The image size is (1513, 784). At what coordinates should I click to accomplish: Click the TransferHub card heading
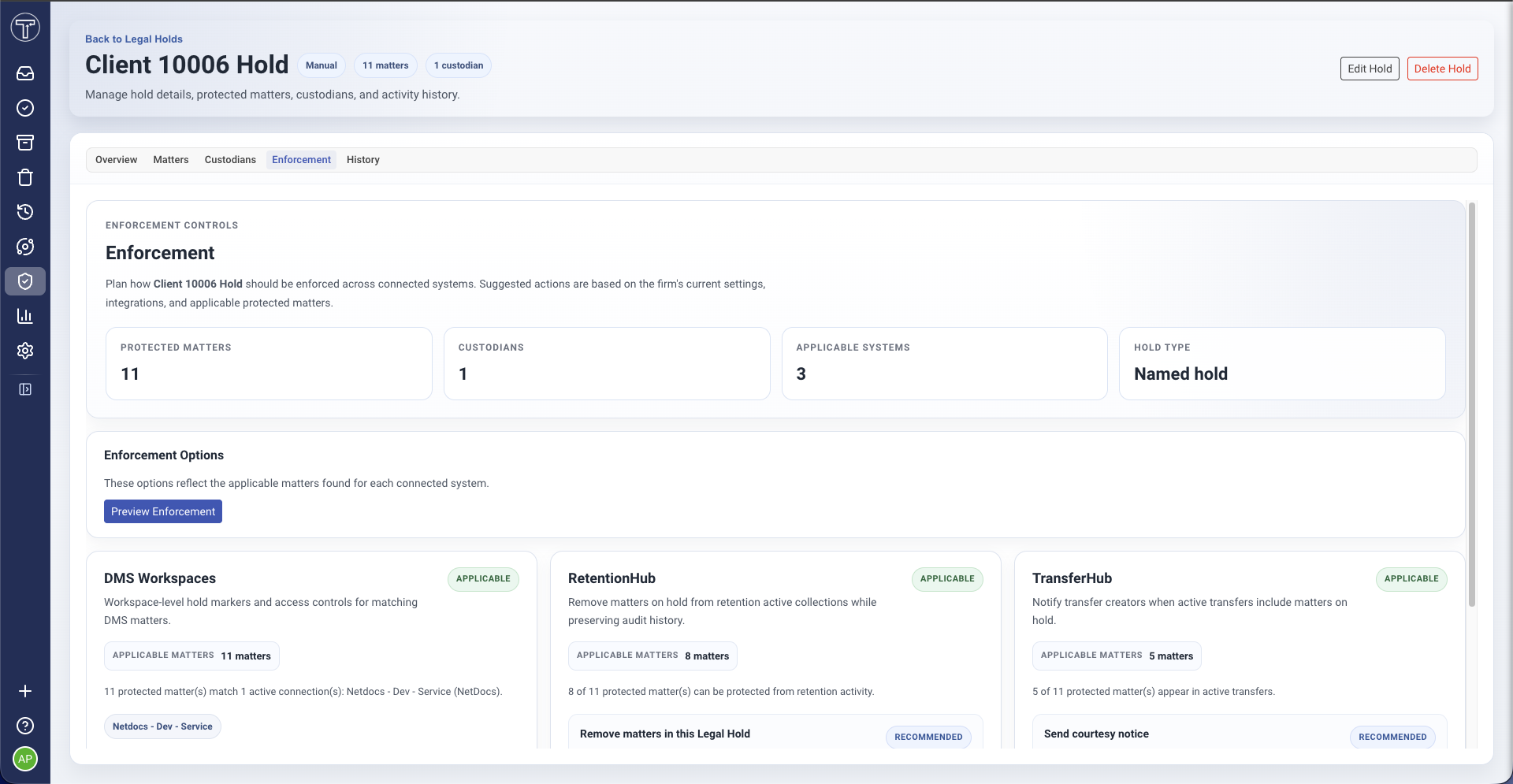pos(1072,578)
